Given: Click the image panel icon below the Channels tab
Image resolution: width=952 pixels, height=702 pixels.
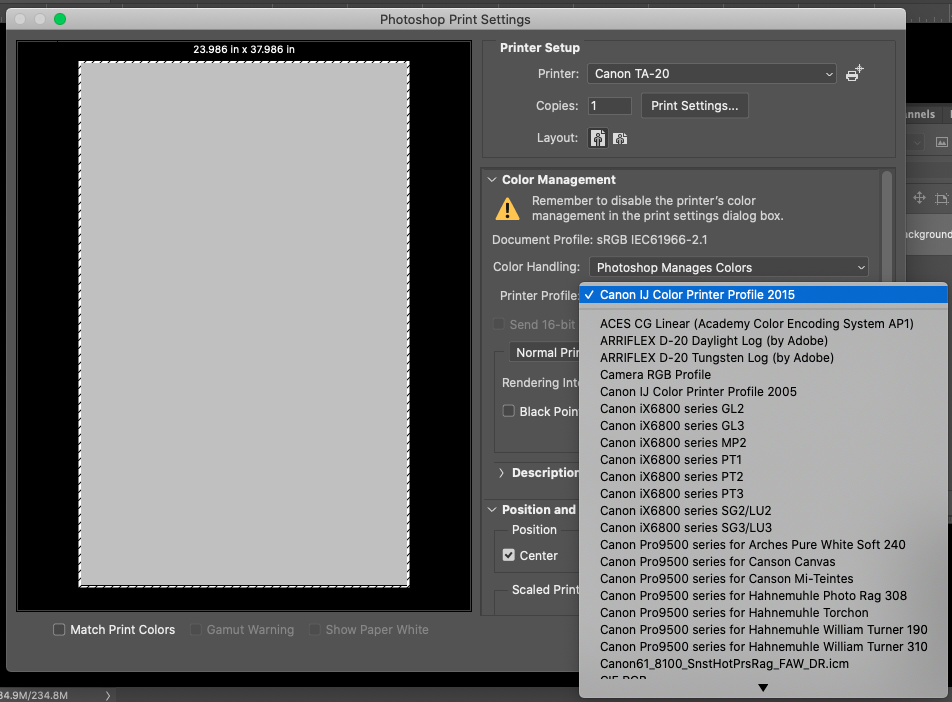Looking at the screenshot, I should pos(941,141).
